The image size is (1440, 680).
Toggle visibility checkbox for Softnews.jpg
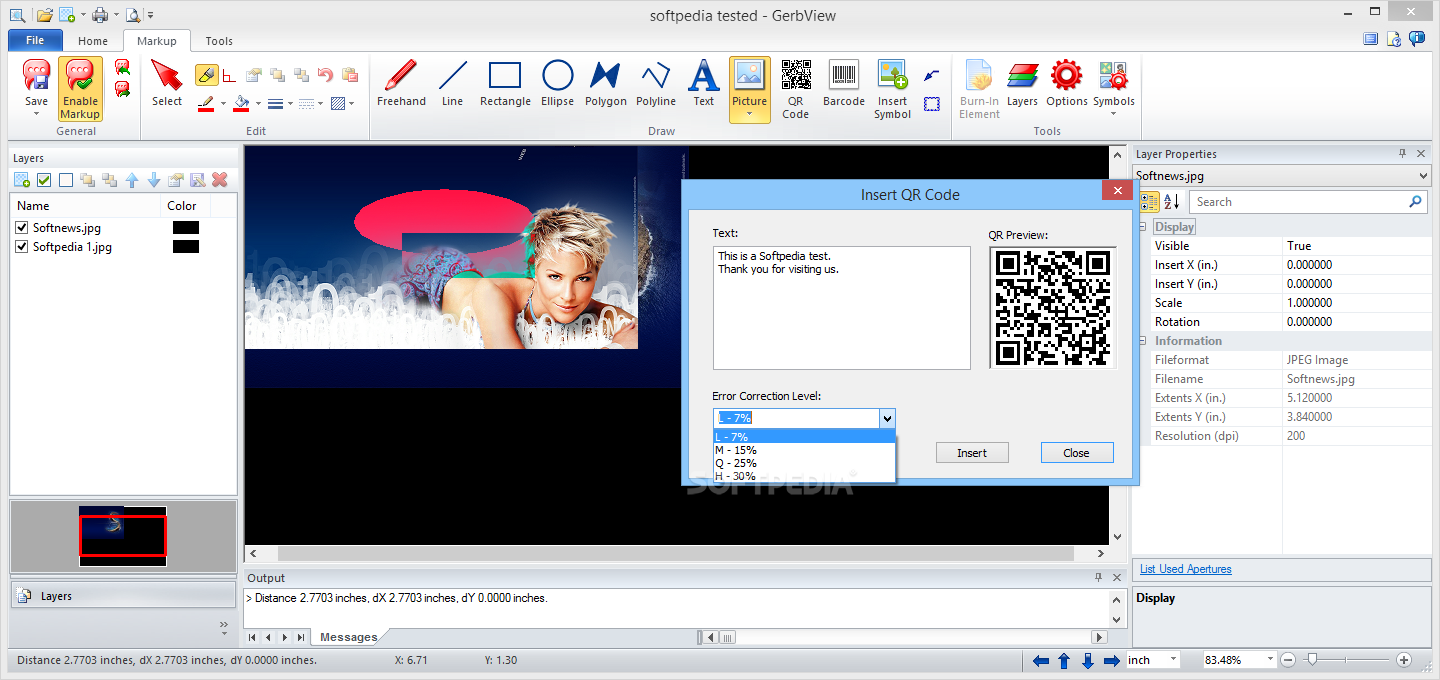pos(22,228)
